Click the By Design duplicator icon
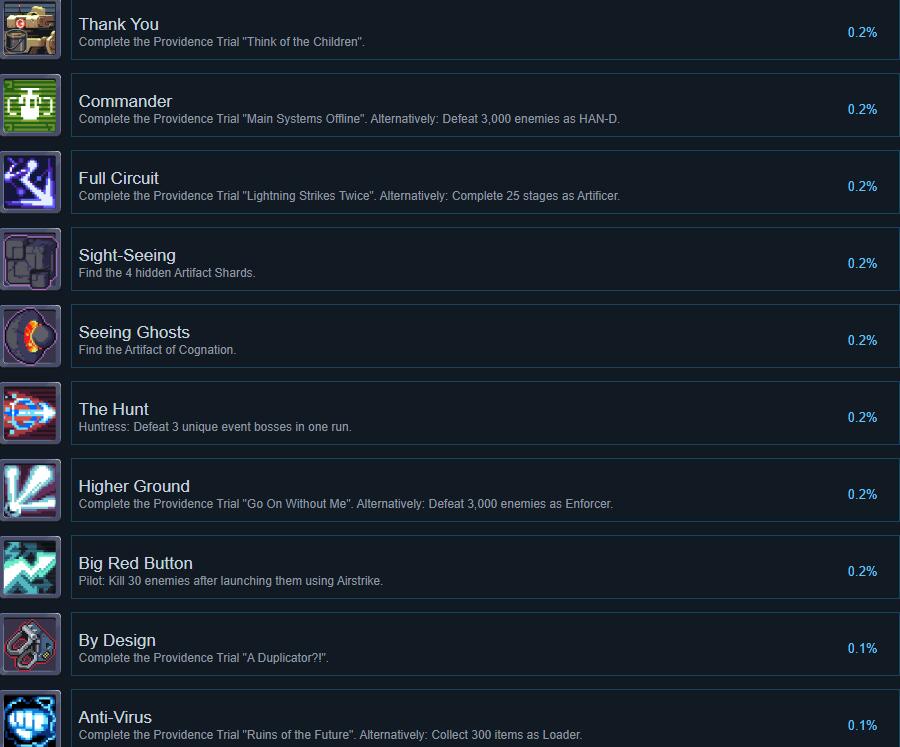The image size is (900, 747). tap(30, 644)
